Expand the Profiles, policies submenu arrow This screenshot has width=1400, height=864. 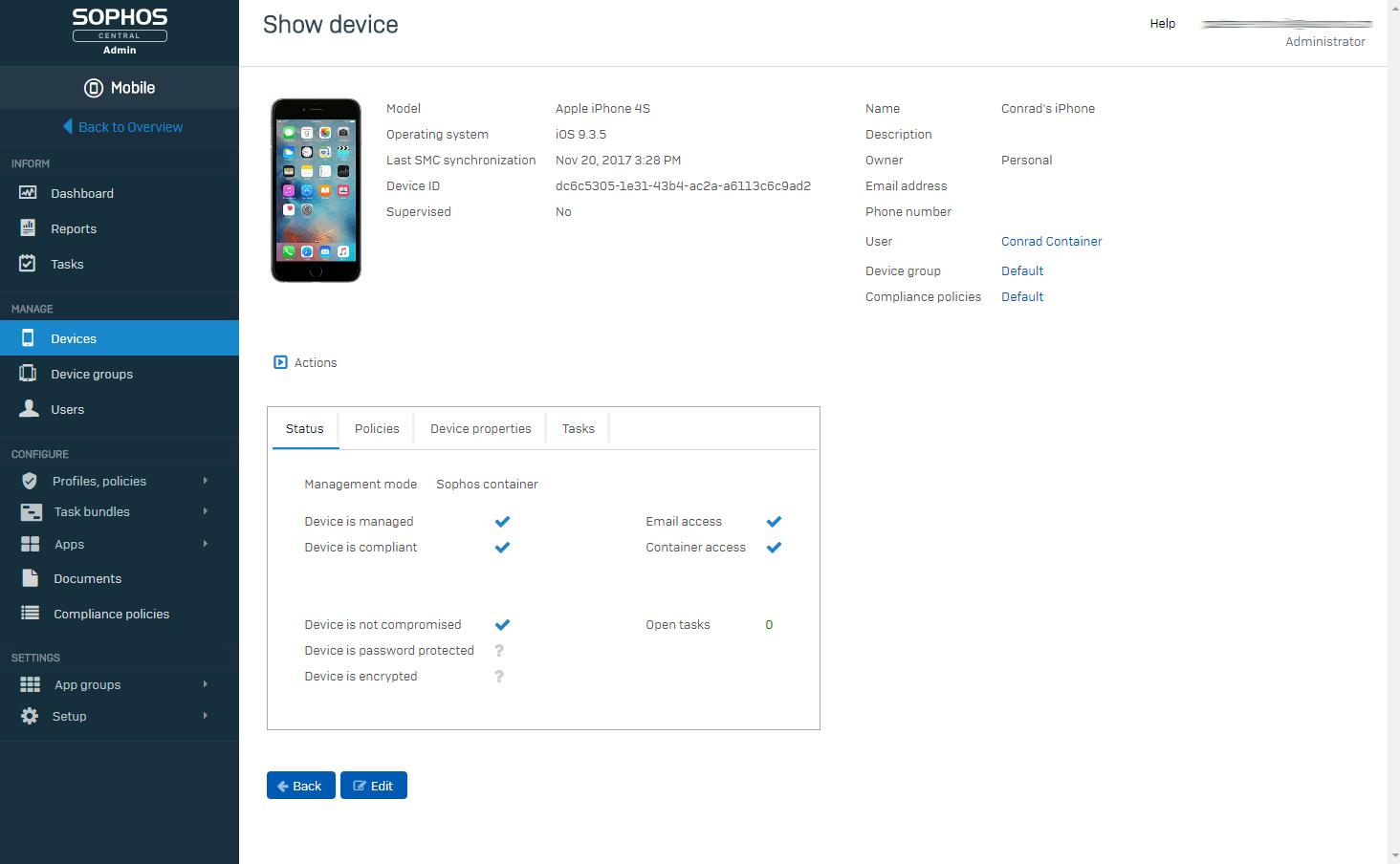click(205, 481)
